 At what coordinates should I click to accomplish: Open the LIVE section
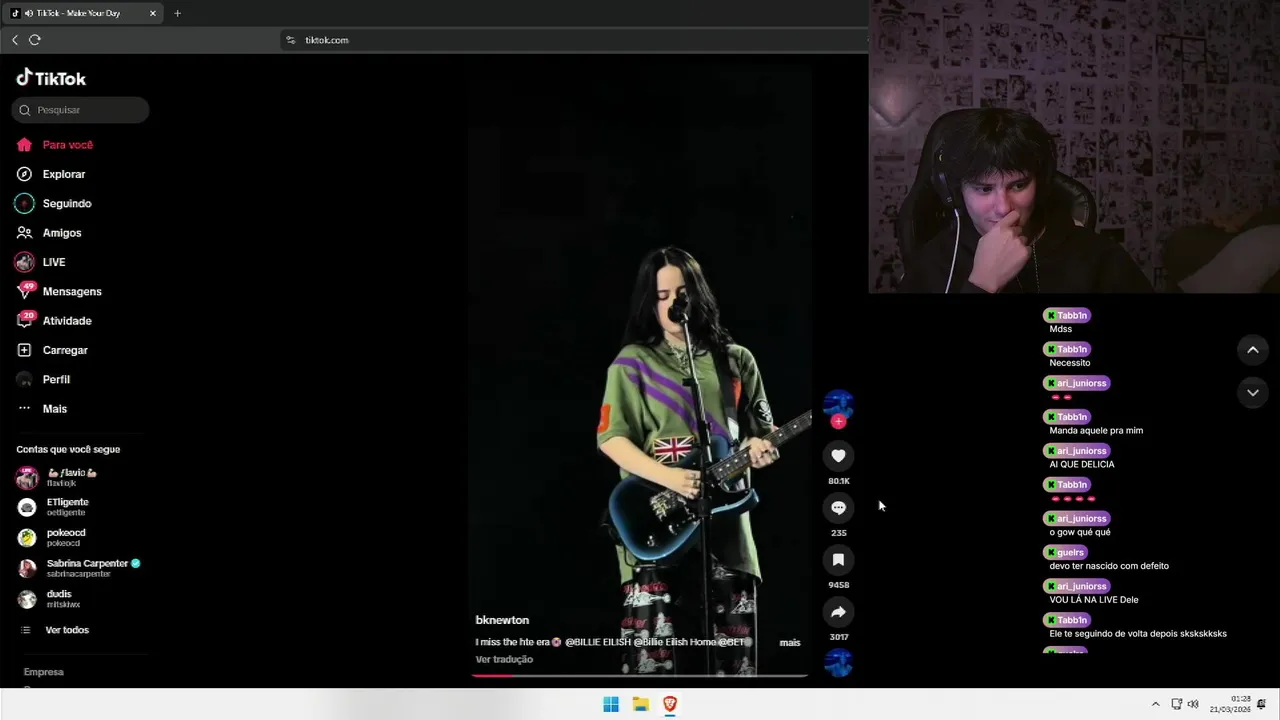(x=53, y=262)
